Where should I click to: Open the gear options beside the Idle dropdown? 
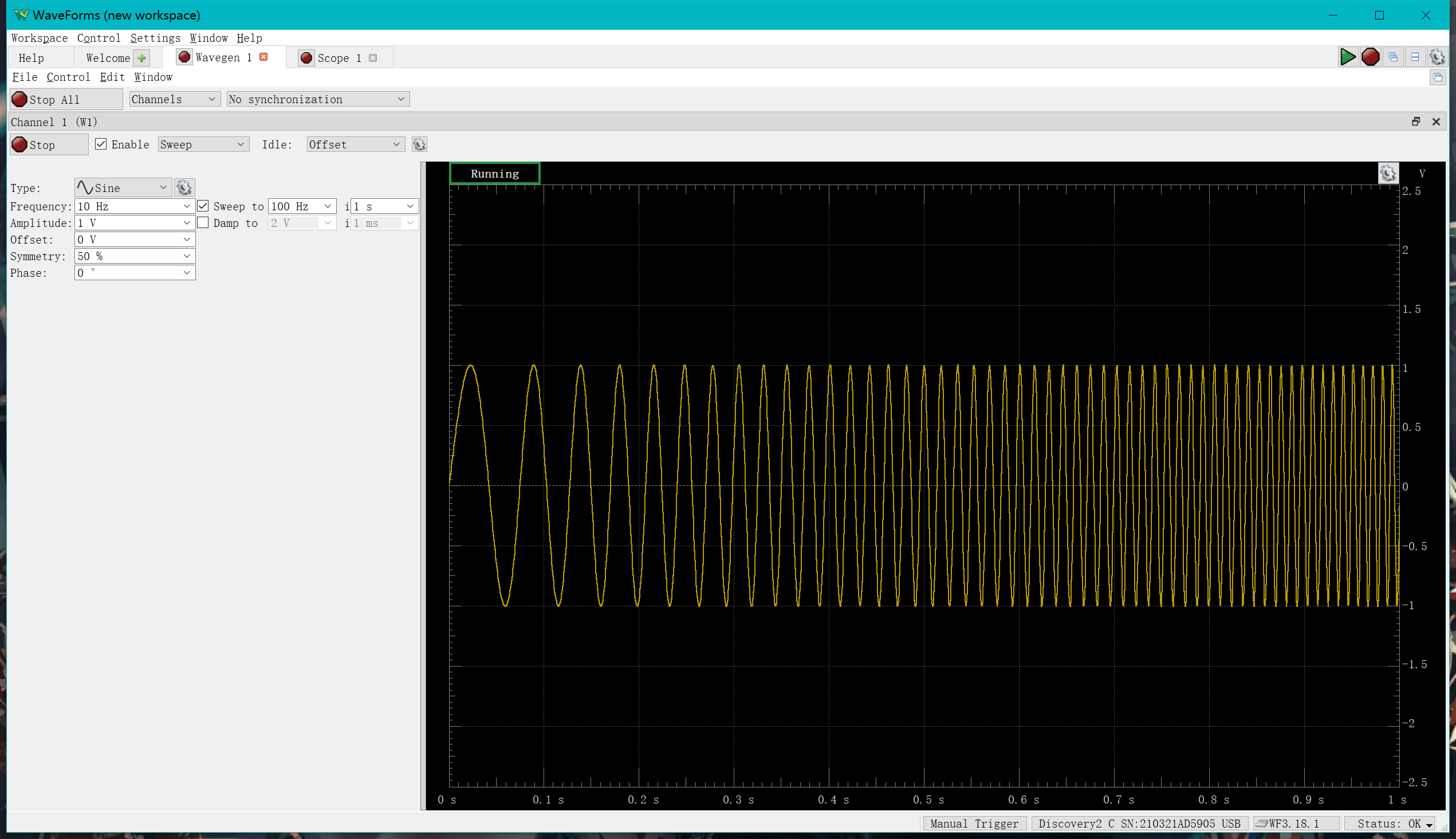click(419, 144)
